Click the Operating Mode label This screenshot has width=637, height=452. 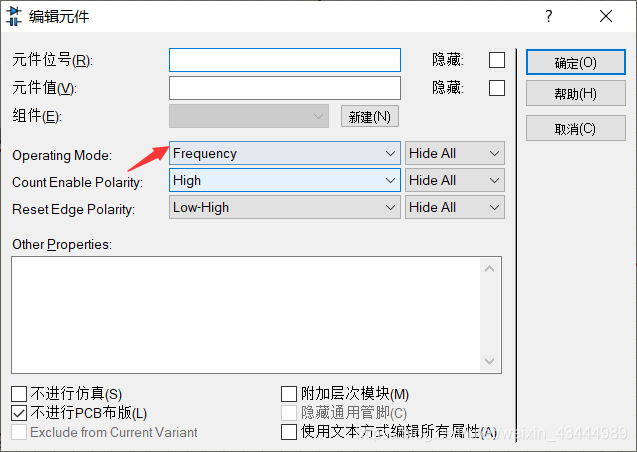click(x=62, y=155)
